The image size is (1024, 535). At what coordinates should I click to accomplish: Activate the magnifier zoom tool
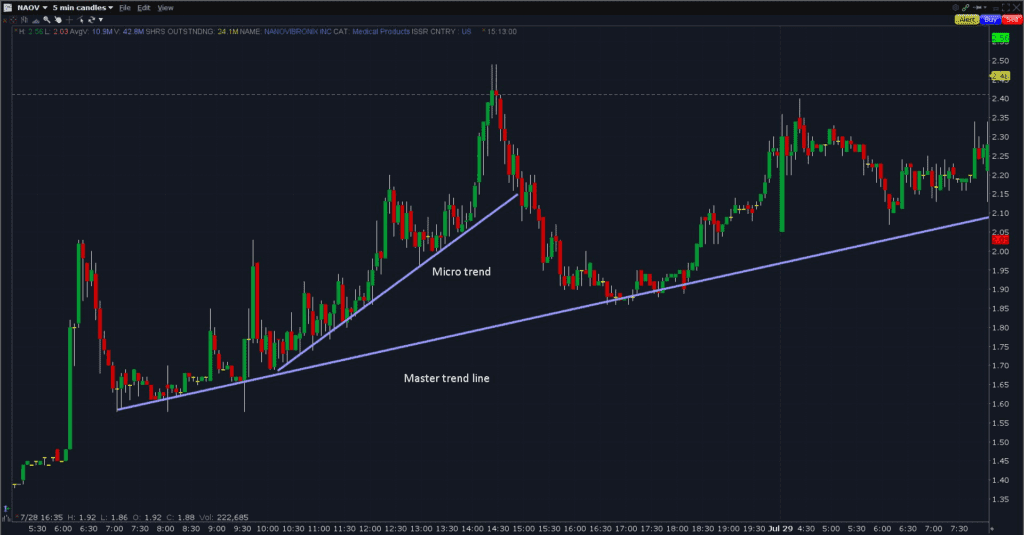point(47,20)
